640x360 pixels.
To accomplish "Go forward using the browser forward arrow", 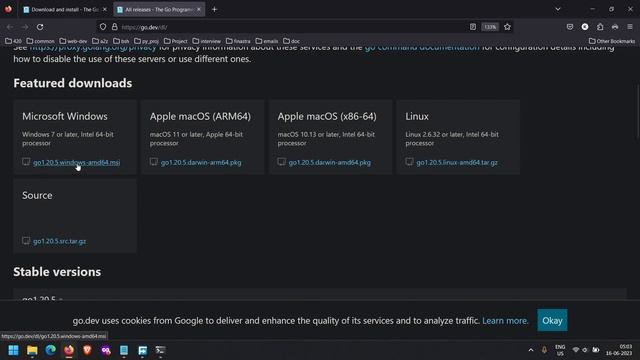I will [25, 27].
